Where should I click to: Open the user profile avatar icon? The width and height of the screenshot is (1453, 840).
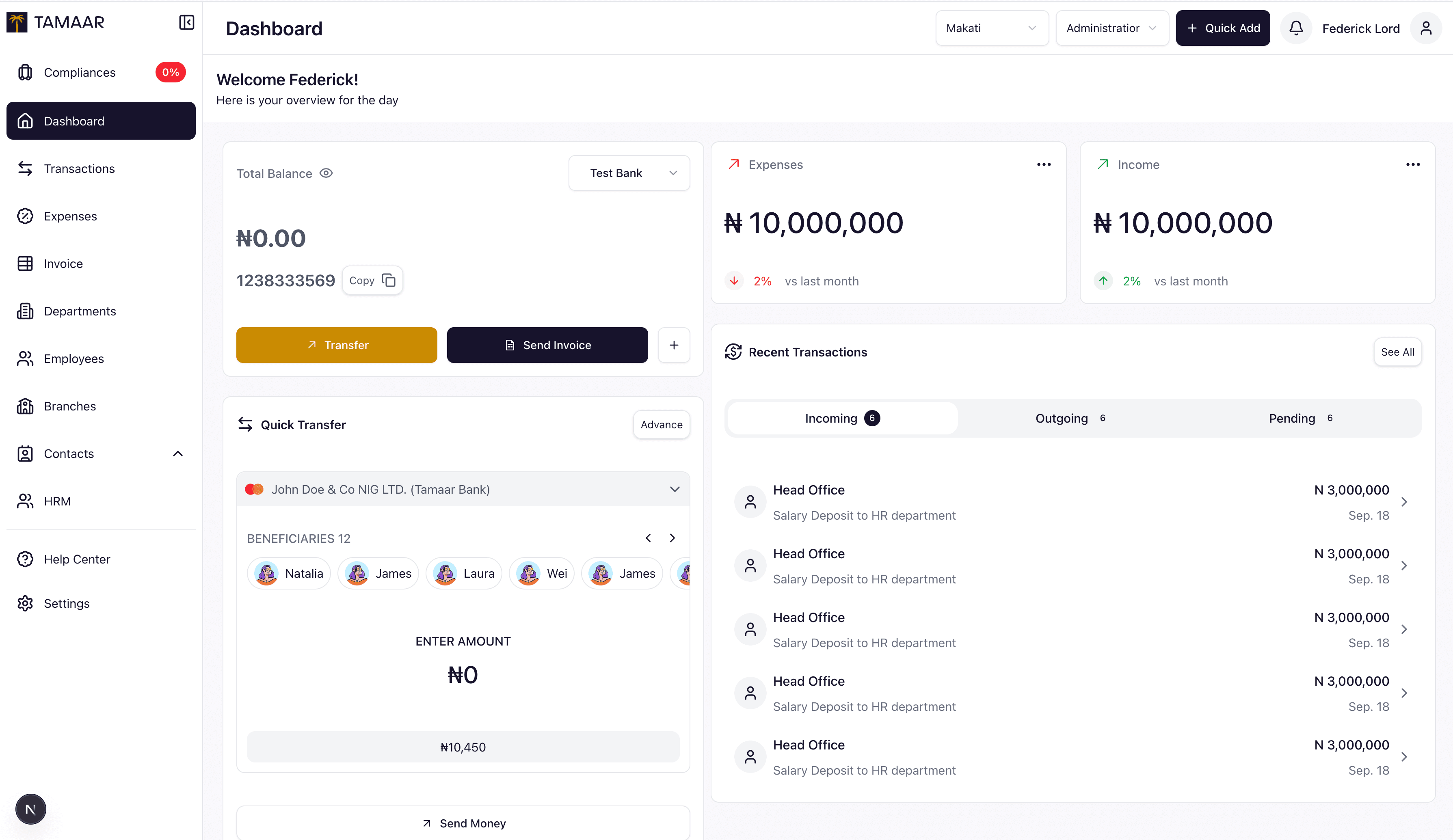pos(1425,28)
